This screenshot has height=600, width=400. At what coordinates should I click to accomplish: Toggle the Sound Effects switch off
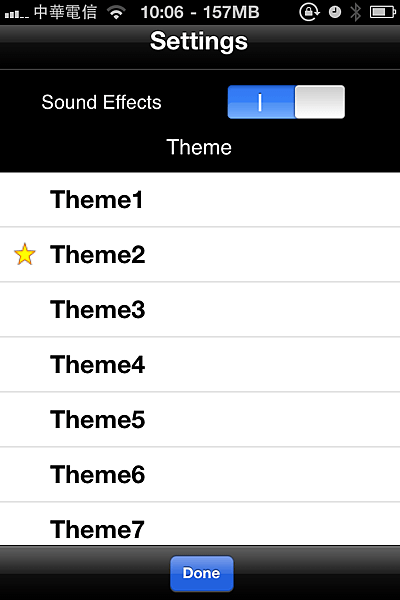coord(286,102)
